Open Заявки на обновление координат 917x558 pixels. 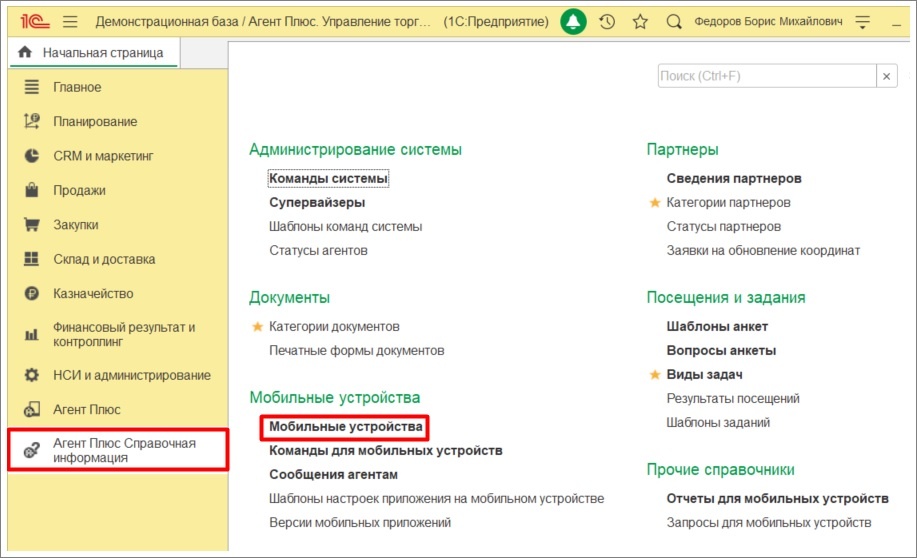pyautogui.click(x=763, y=250)
